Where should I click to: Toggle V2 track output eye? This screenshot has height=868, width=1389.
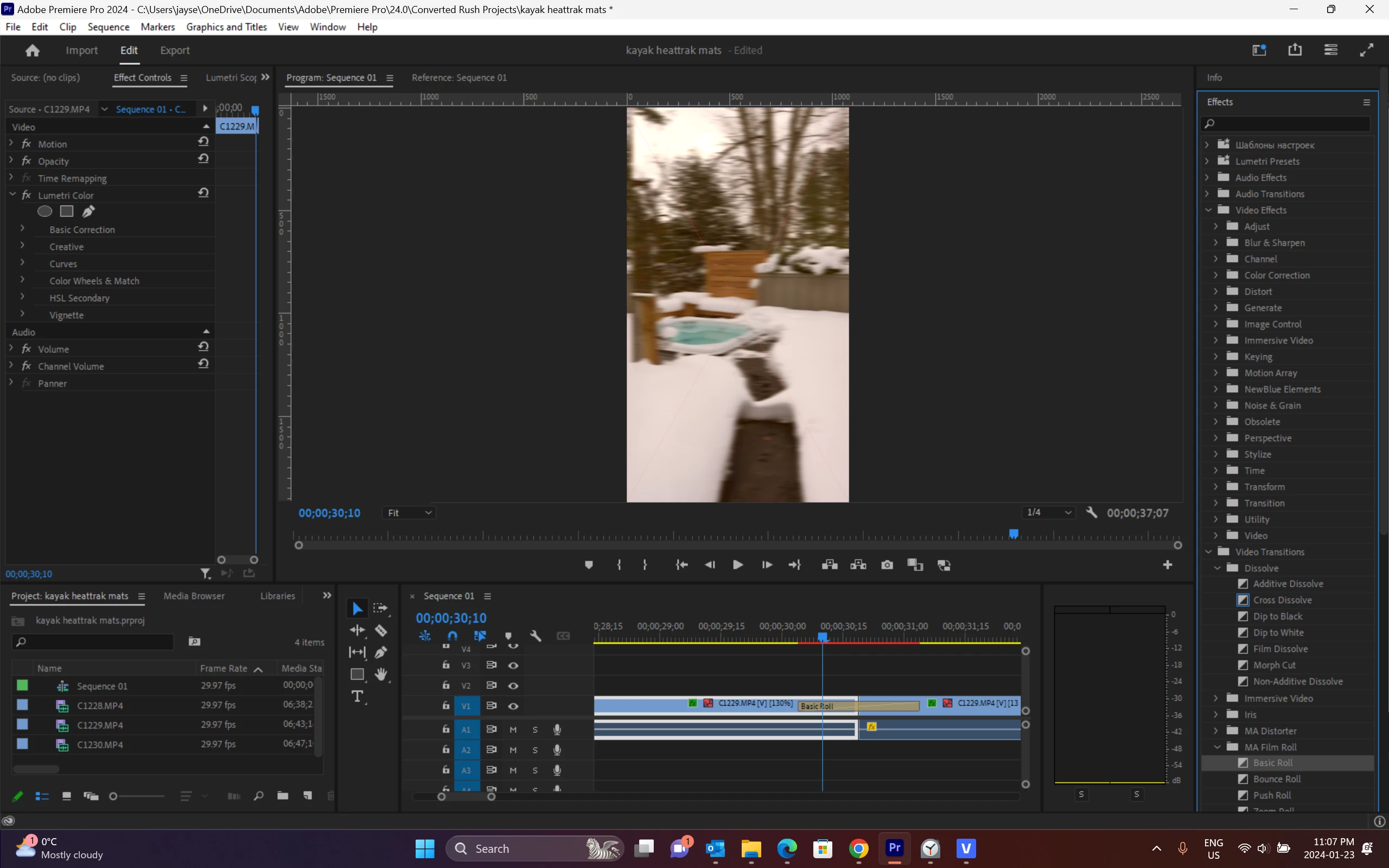[513, 685]
